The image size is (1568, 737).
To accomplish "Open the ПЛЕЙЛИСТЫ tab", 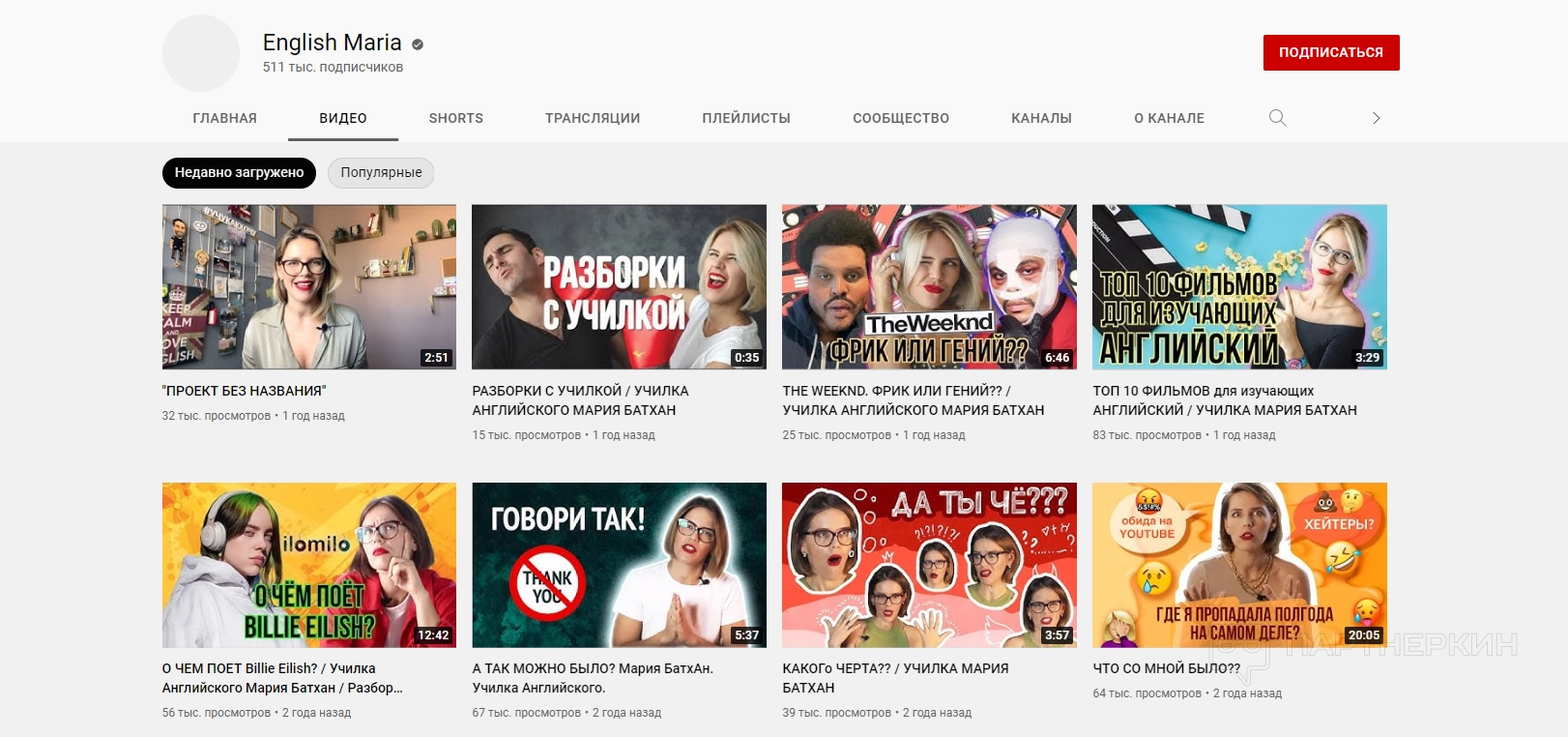I will coord(745,118).
